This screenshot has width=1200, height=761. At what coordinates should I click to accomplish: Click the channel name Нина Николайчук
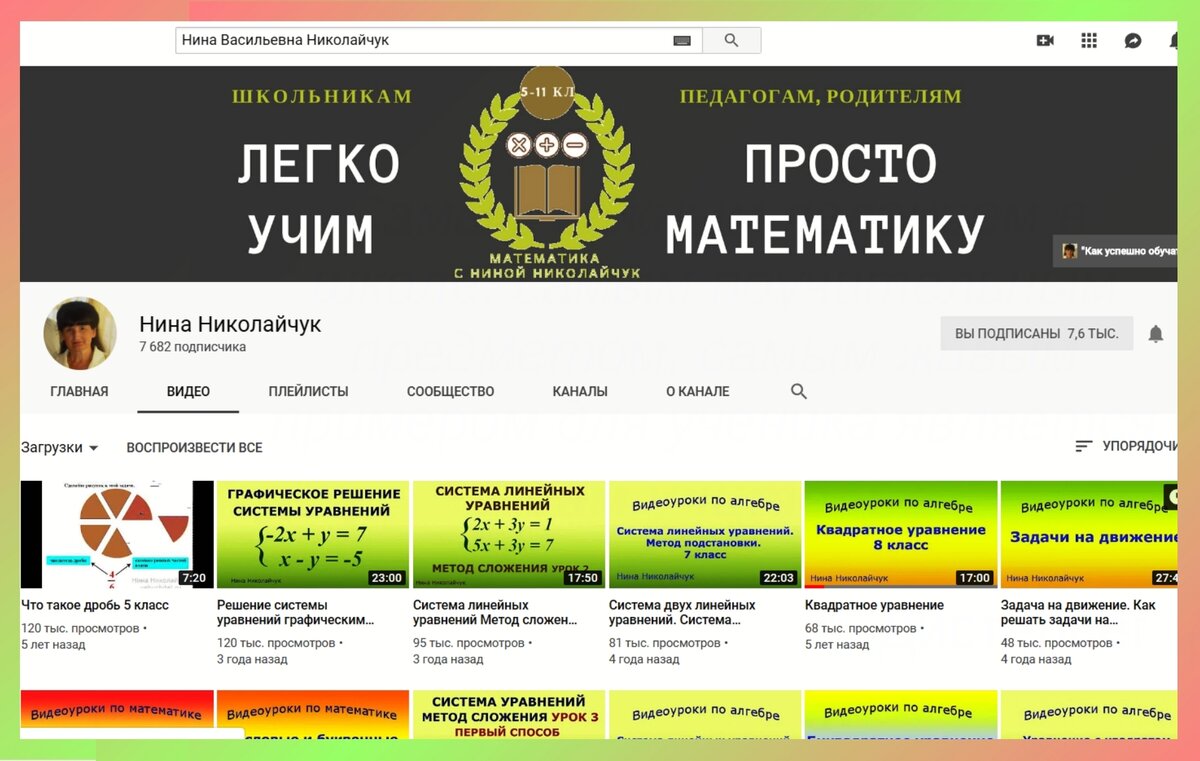coord(230,324)
